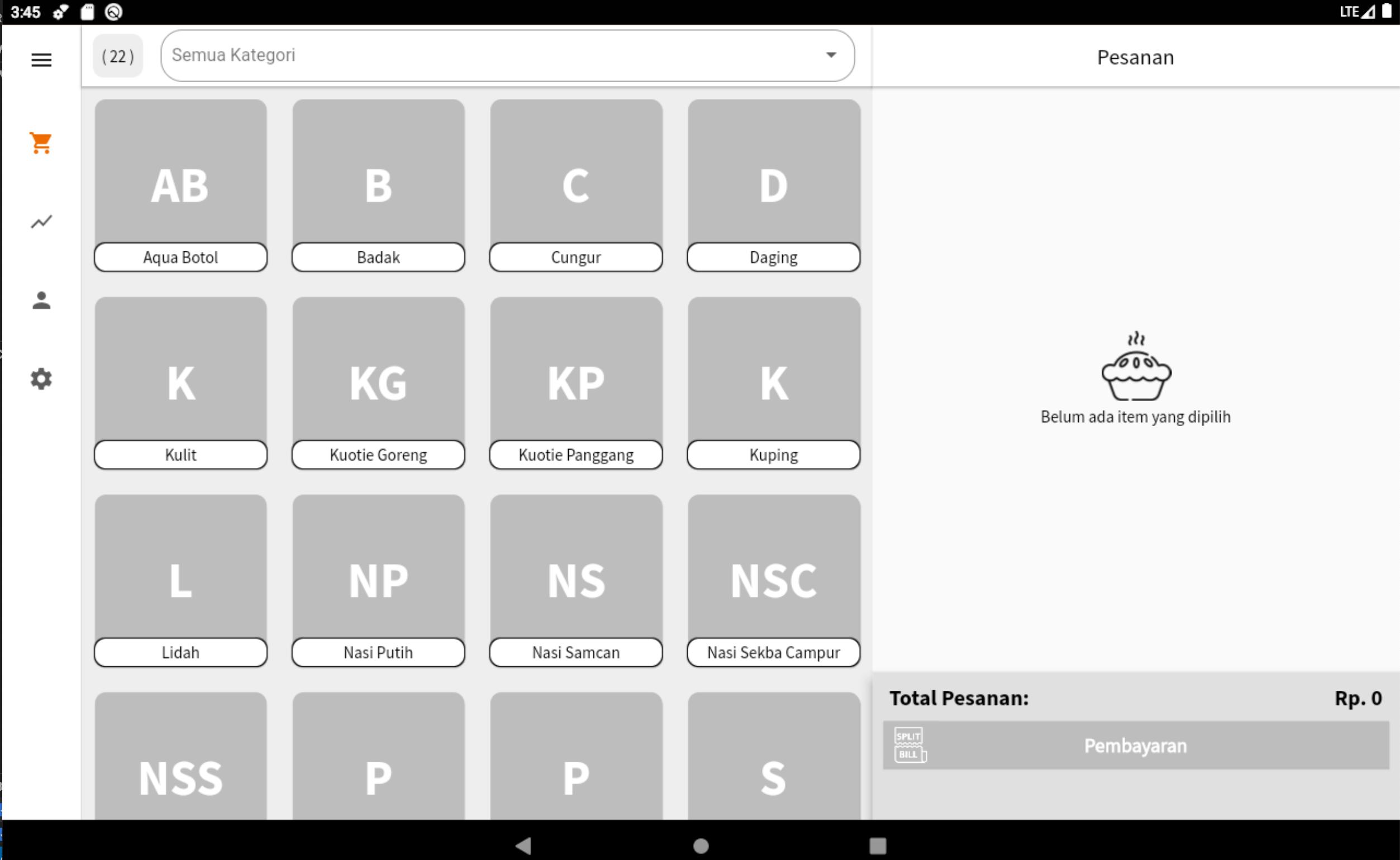Screen dimensions: 1400x860
Task: Click the Kuping product card
Action: tap(773, 383)
